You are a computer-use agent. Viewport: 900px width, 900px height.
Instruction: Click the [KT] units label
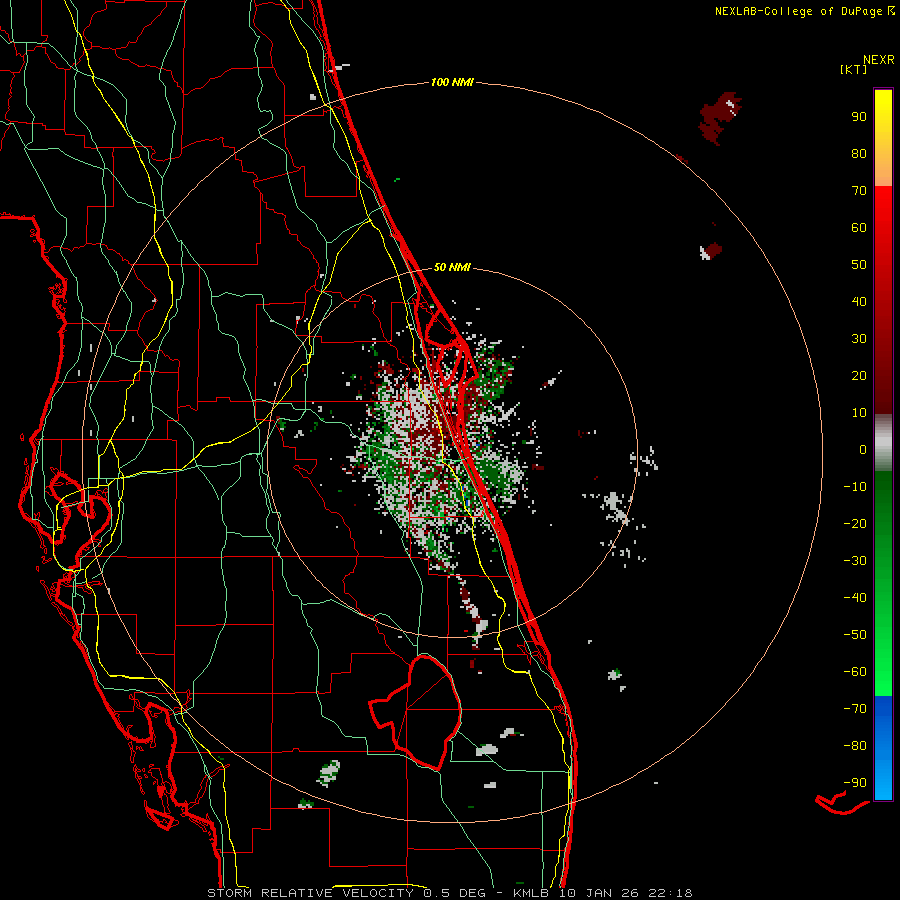854,69
